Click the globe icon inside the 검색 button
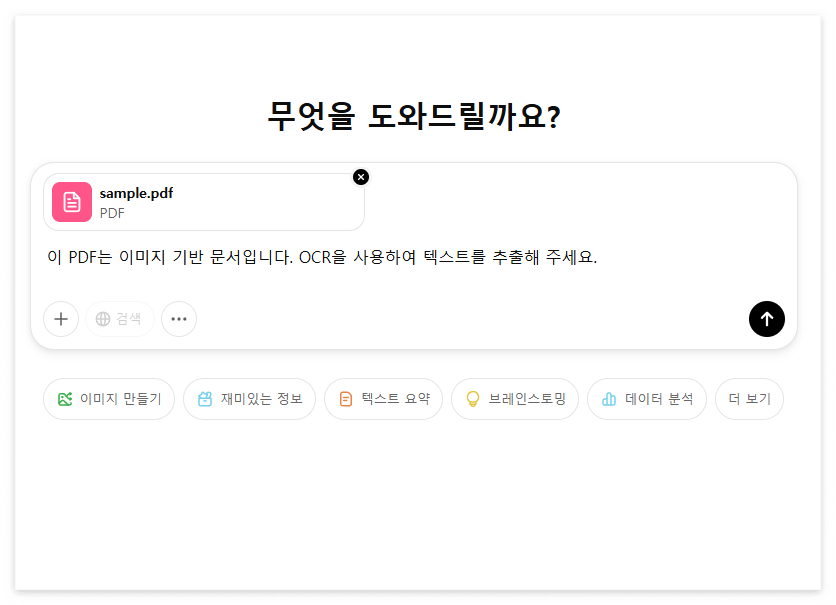The image size is (836, 605). click(x=104, y=319)
